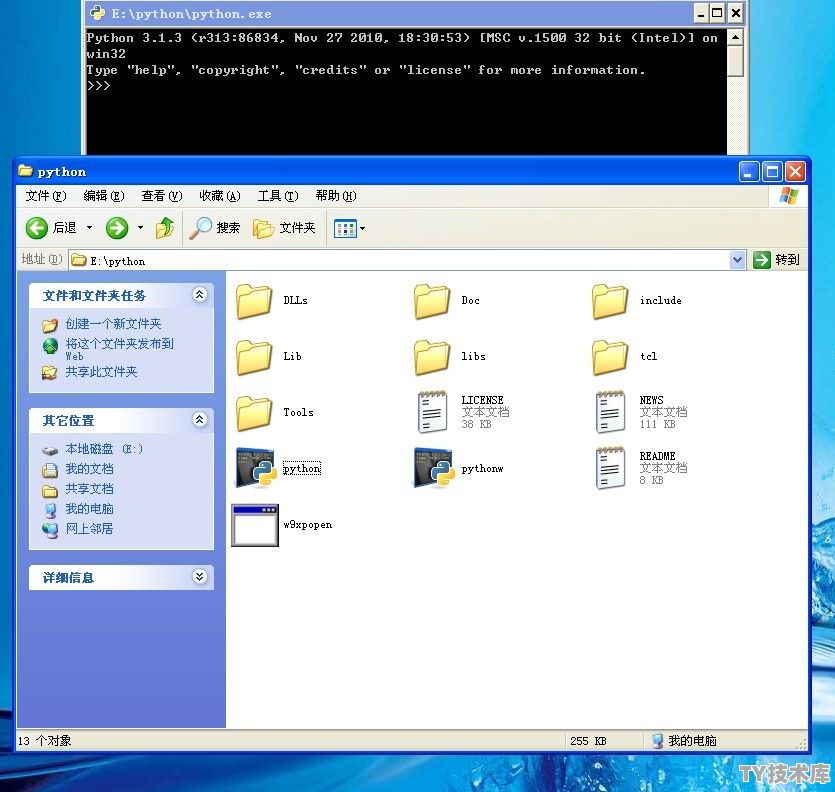835x792 pixels.
Task: Select the LICENSE text document icon
Action: pyautogui.click(x=432, y=412)
